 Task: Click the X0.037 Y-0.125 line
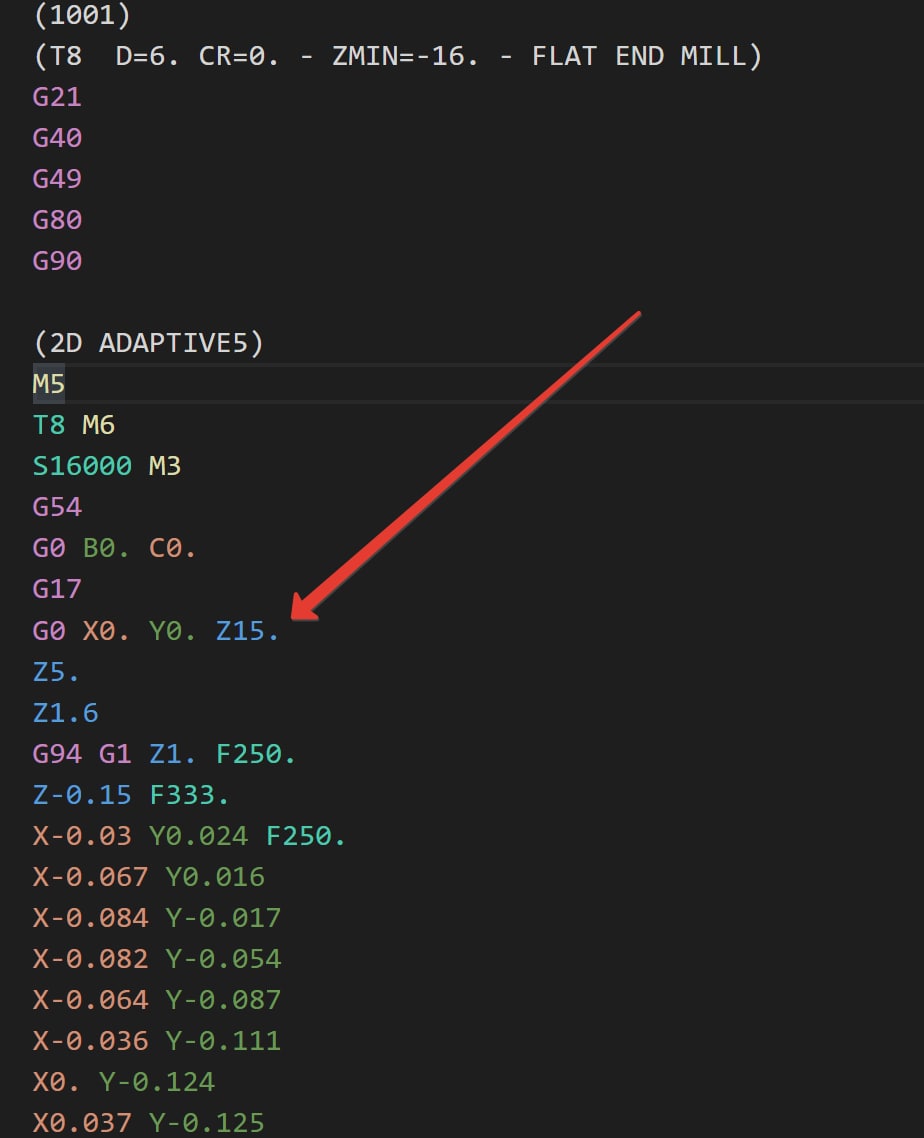point(148,1123)
